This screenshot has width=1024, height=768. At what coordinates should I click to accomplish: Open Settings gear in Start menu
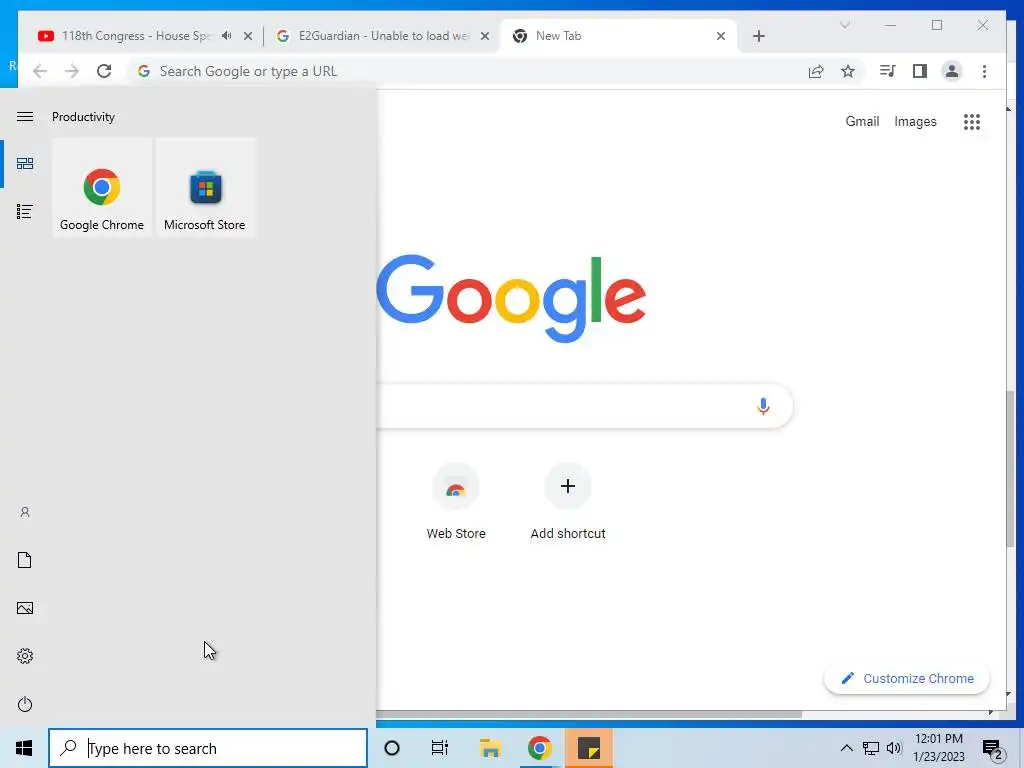pyautogui.click(x=25, y=656)
